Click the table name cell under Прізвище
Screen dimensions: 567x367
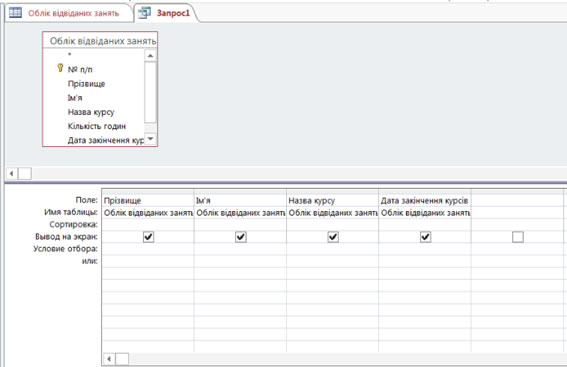148,213
